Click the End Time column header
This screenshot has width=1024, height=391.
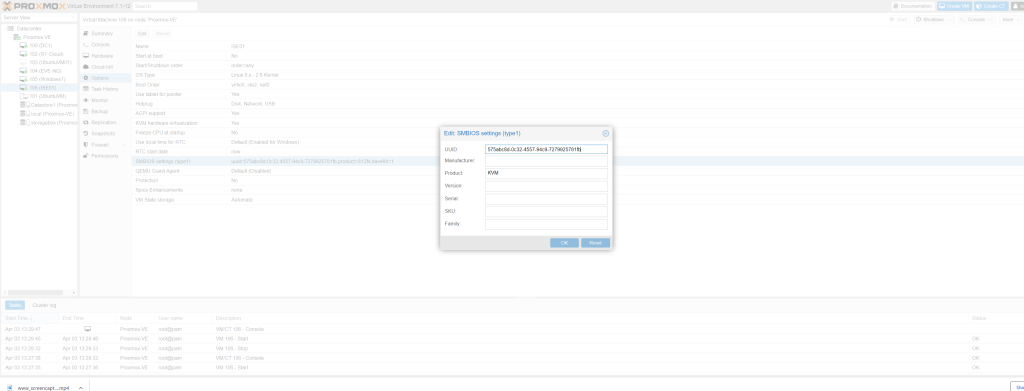click(x=88, y=318)
